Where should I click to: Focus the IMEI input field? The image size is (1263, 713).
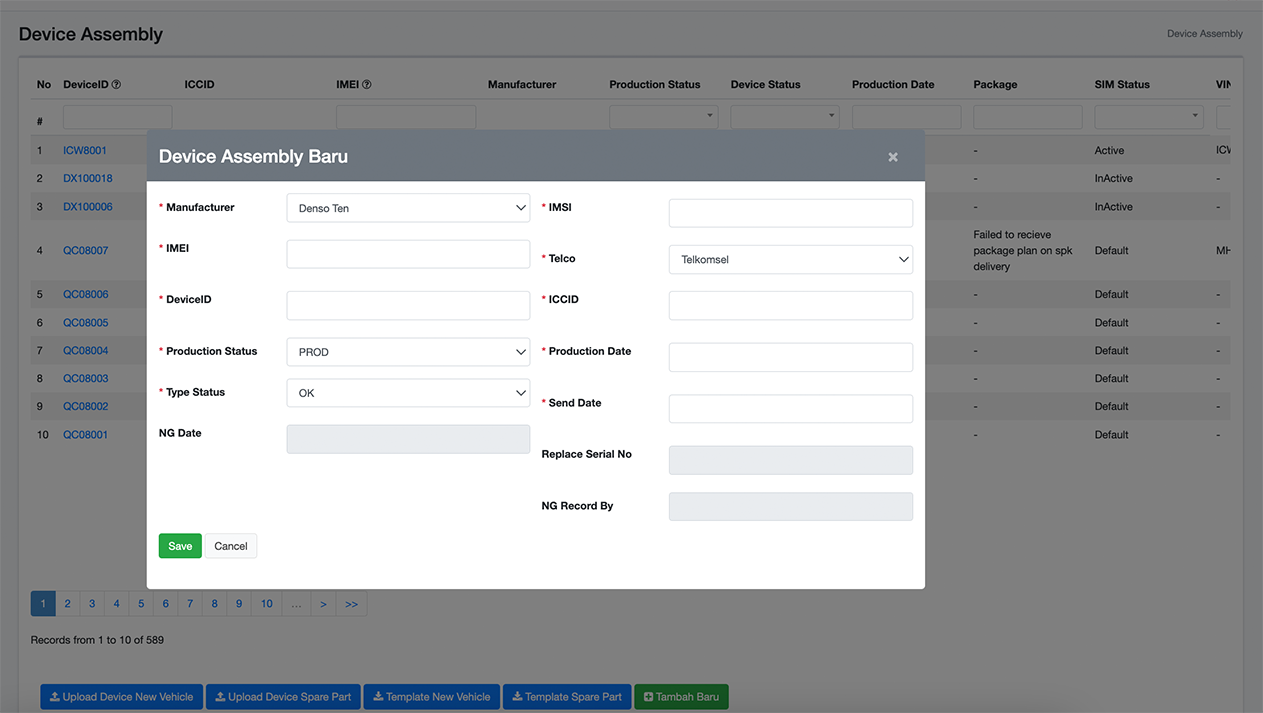(x=408, y=254)
